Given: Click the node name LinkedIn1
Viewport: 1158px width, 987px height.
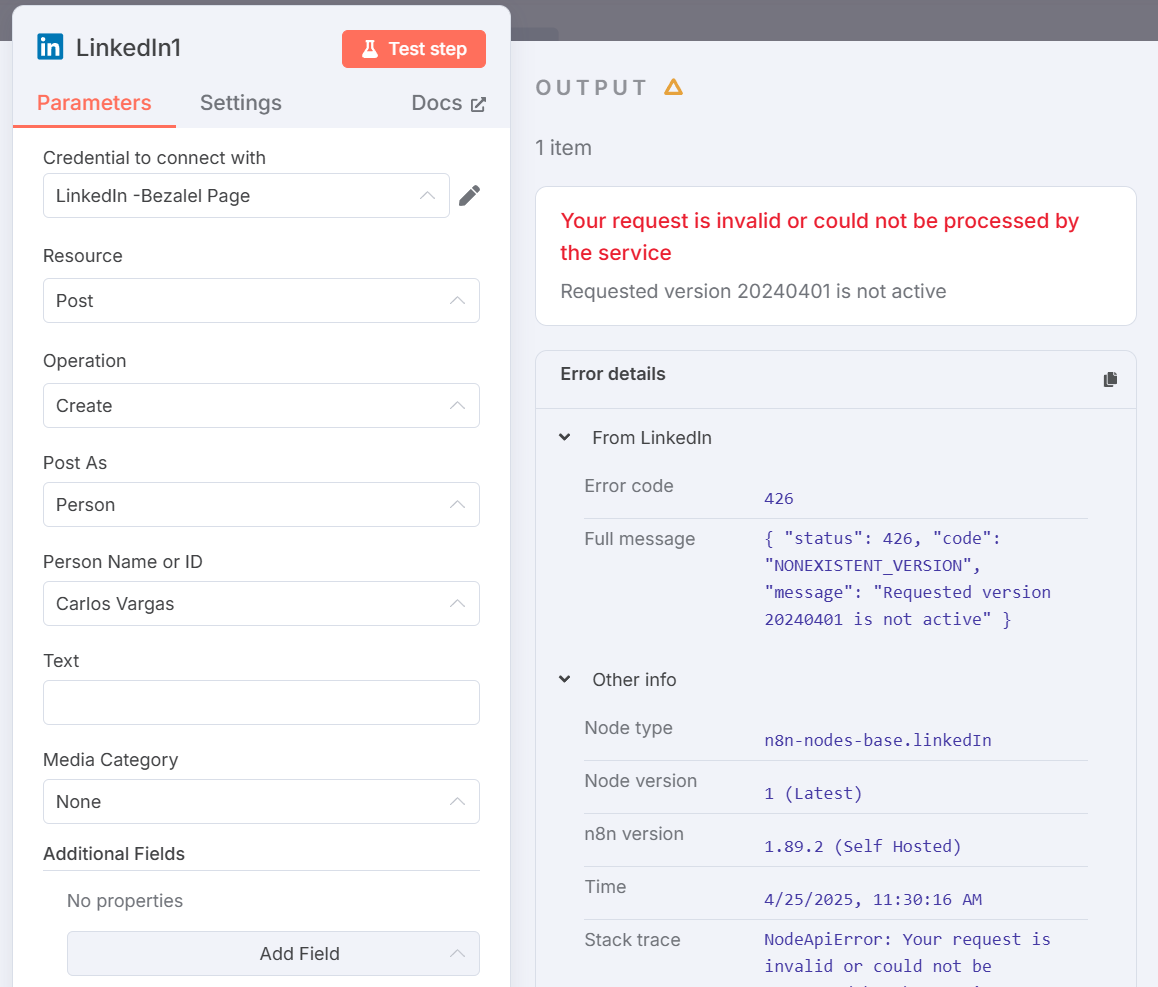Looking at the screenshot, I should pyautogui.click(x=129, y=47).
